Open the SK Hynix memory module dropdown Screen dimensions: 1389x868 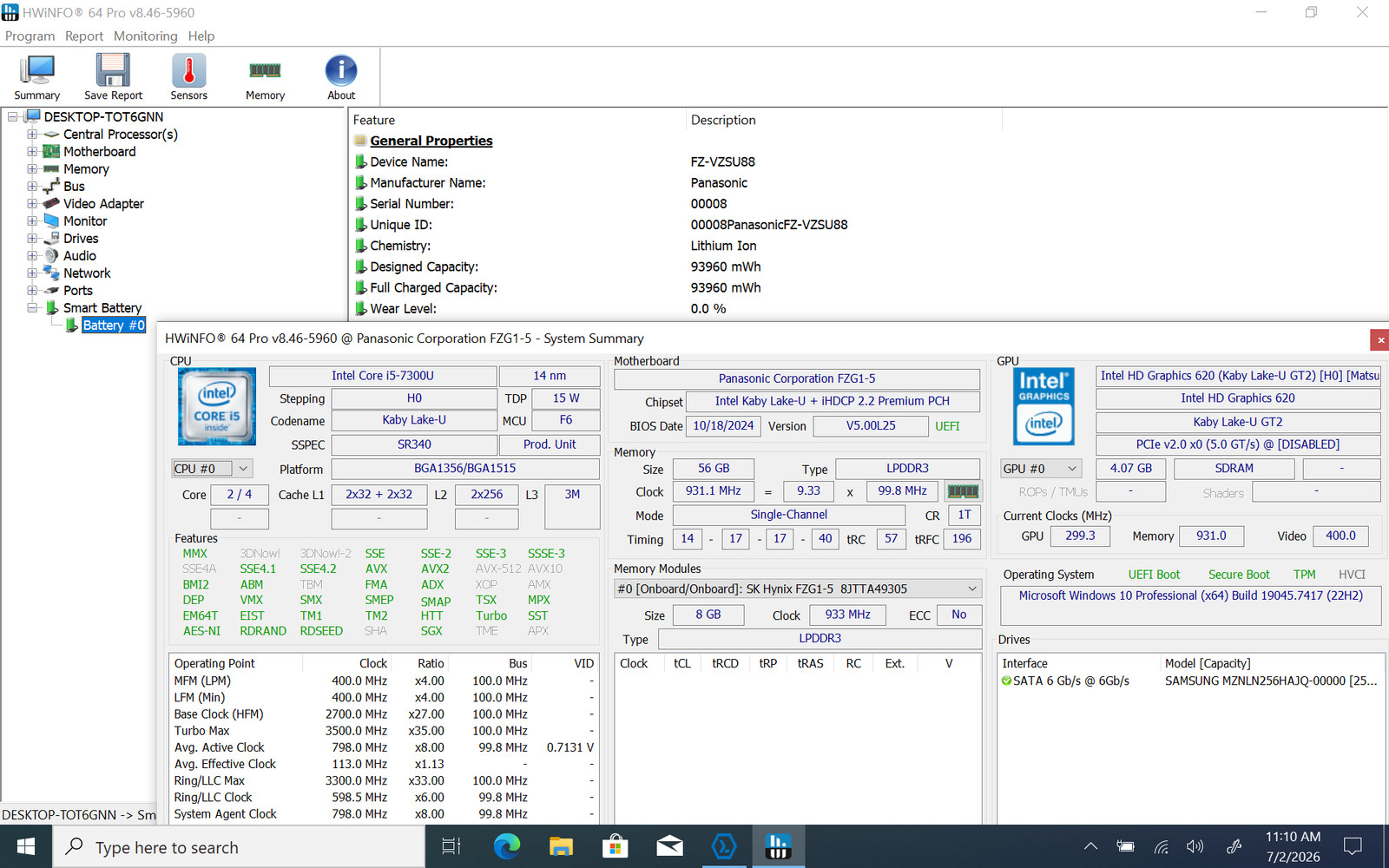797,589
